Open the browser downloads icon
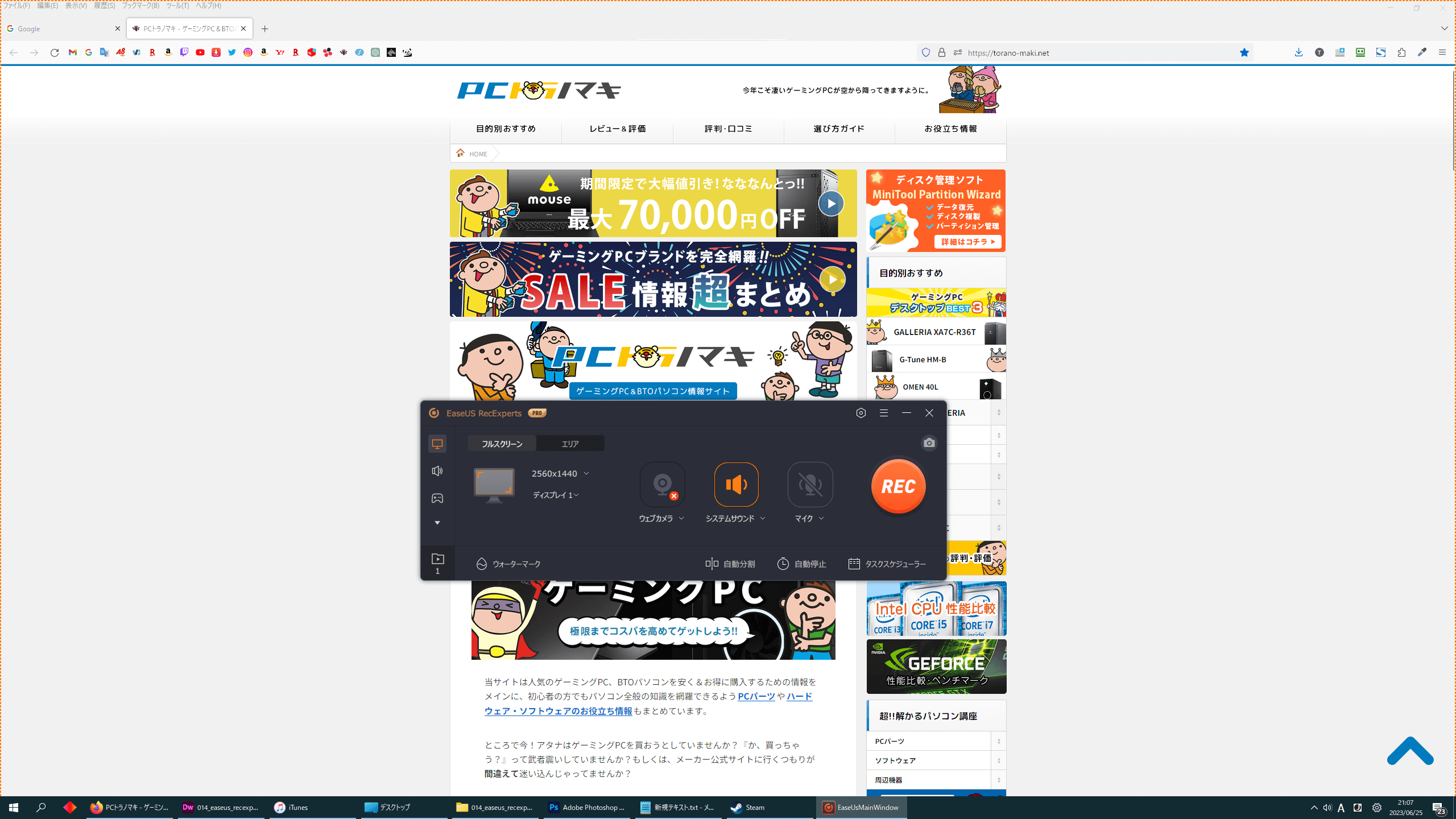This screenshot has width=1456, height=819. [1298, 52]
